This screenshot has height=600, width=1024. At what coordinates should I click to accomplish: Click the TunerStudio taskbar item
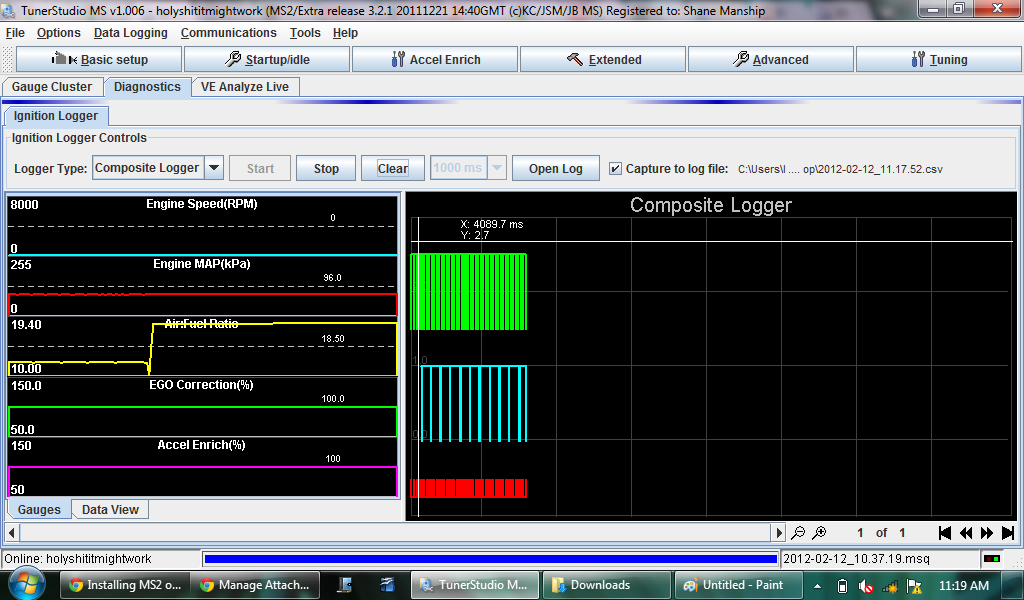coord(475,585)
